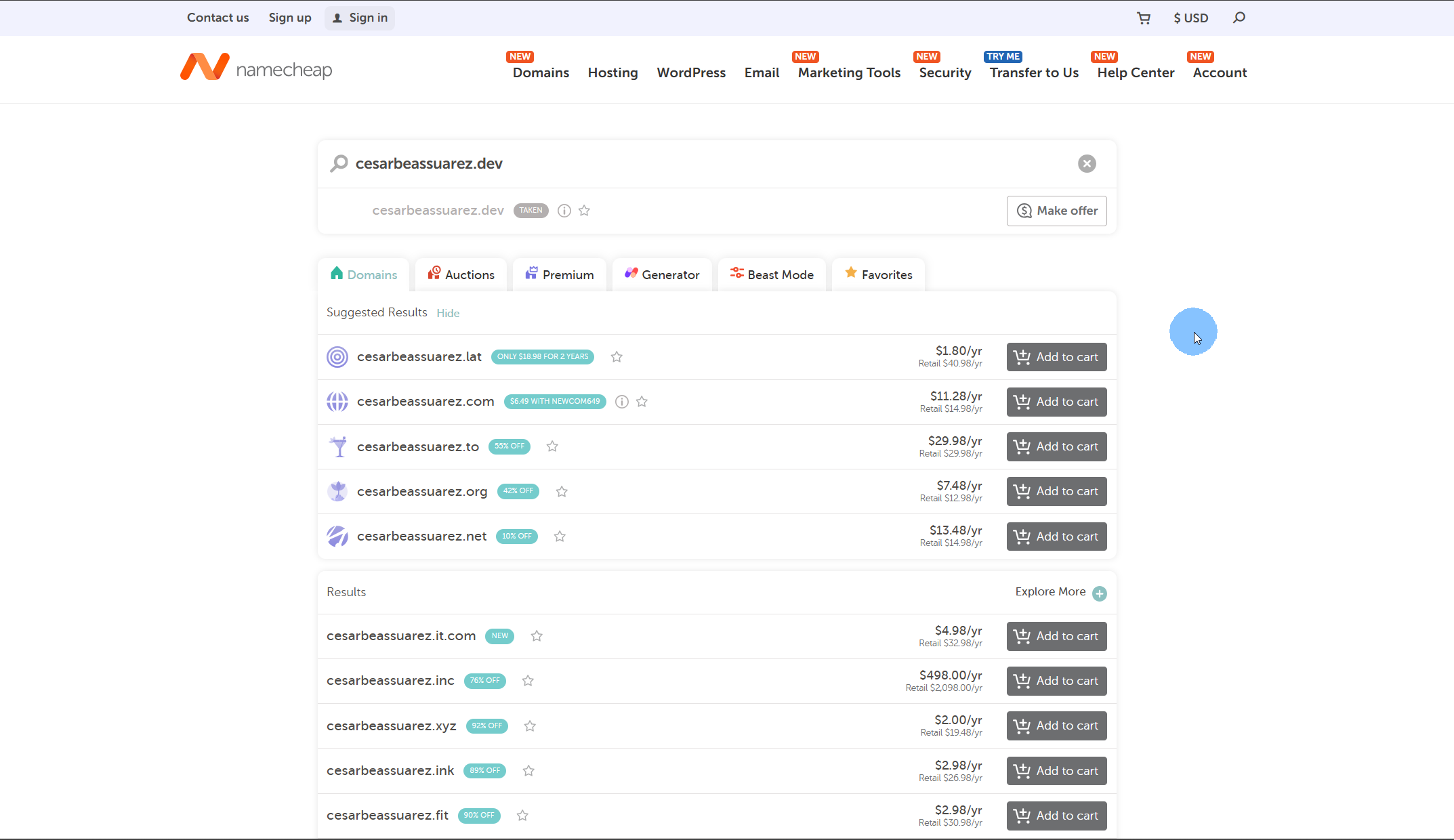The width and height of the screenshot is (1454, 840).
Task: Favorite cesarbeassuarez.dev using its star
Action: pyautogui.click(x=585, y=211)
